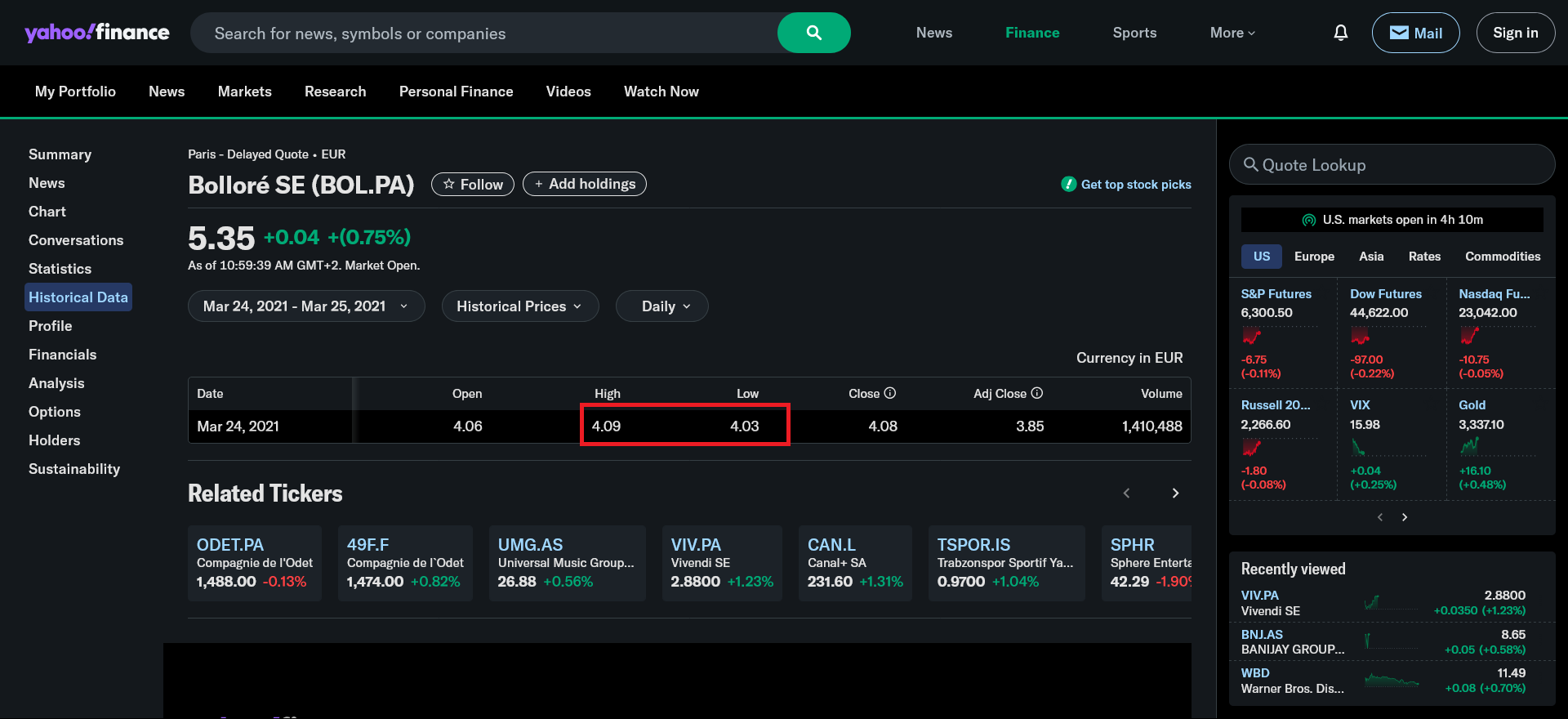Open the Mail button
The image size is (1568, 719).
[x=1415, y=33]
